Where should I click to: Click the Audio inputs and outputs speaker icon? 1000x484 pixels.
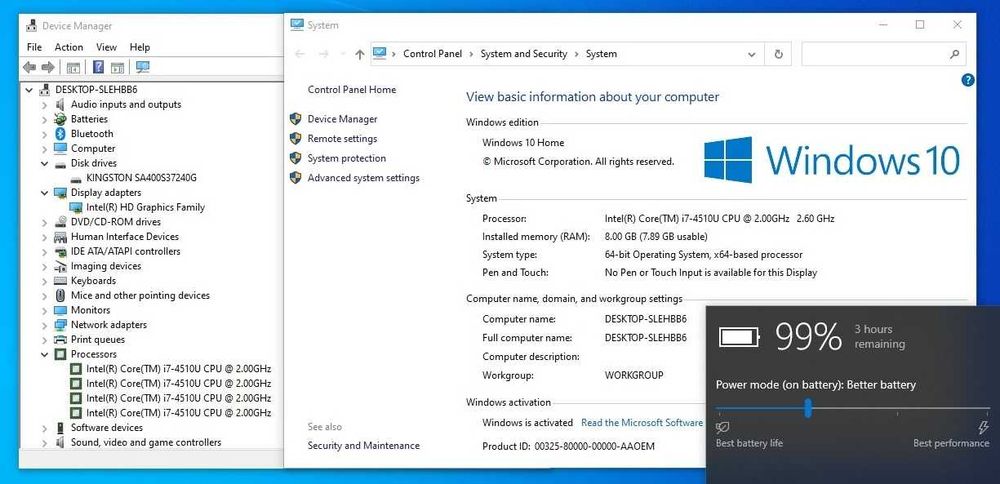click(61, 105)
